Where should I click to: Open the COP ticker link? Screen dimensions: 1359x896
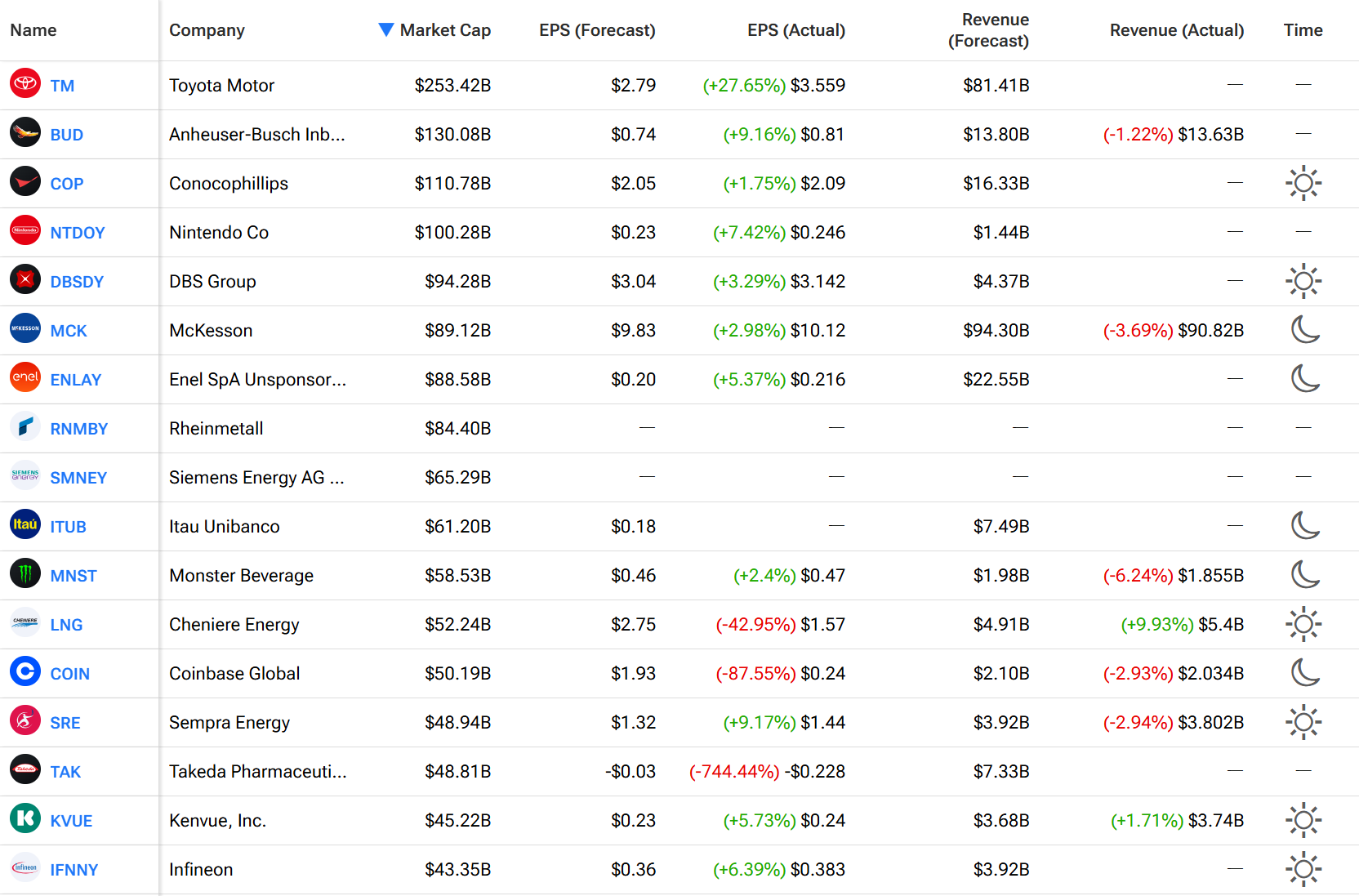tap(67, 184)
